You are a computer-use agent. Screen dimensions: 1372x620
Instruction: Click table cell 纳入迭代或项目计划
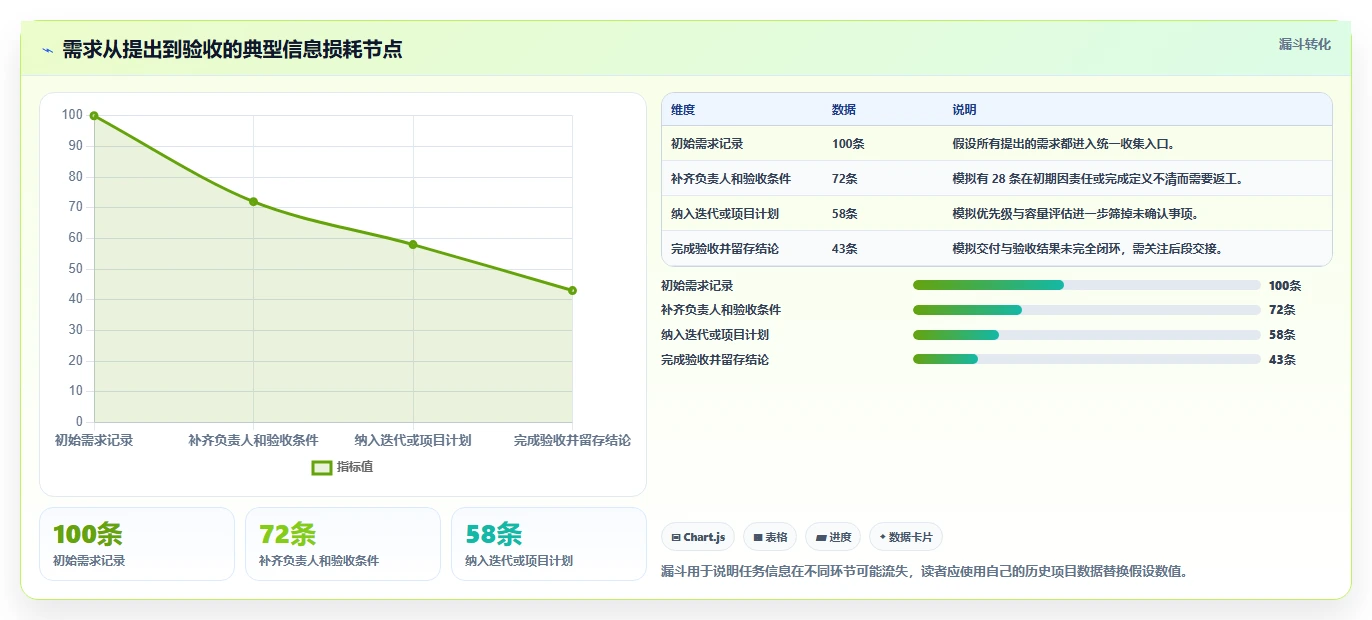tap(725, 214)
